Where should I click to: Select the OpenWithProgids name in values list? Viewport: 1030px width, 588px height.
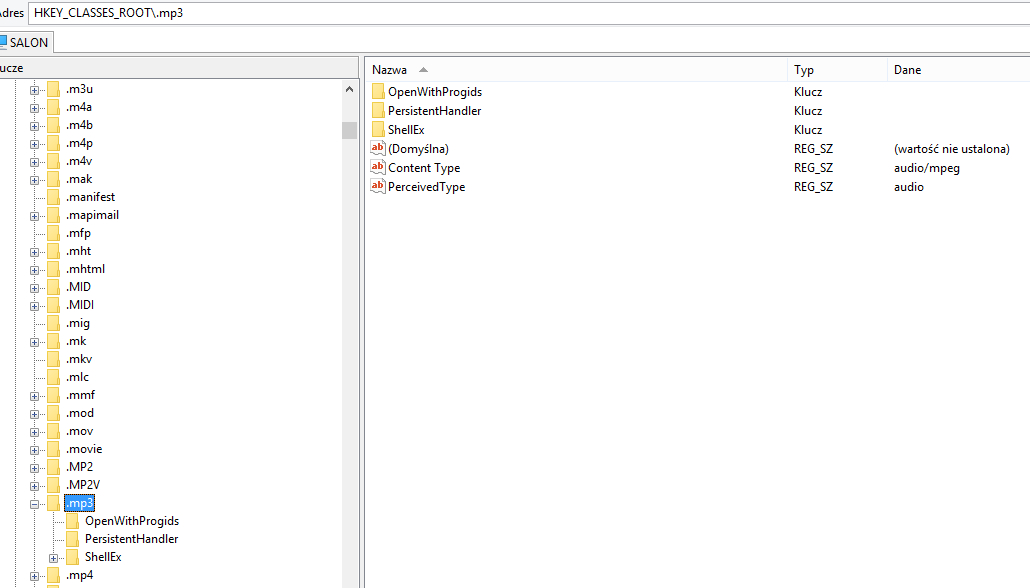click(x=435, y=92)
